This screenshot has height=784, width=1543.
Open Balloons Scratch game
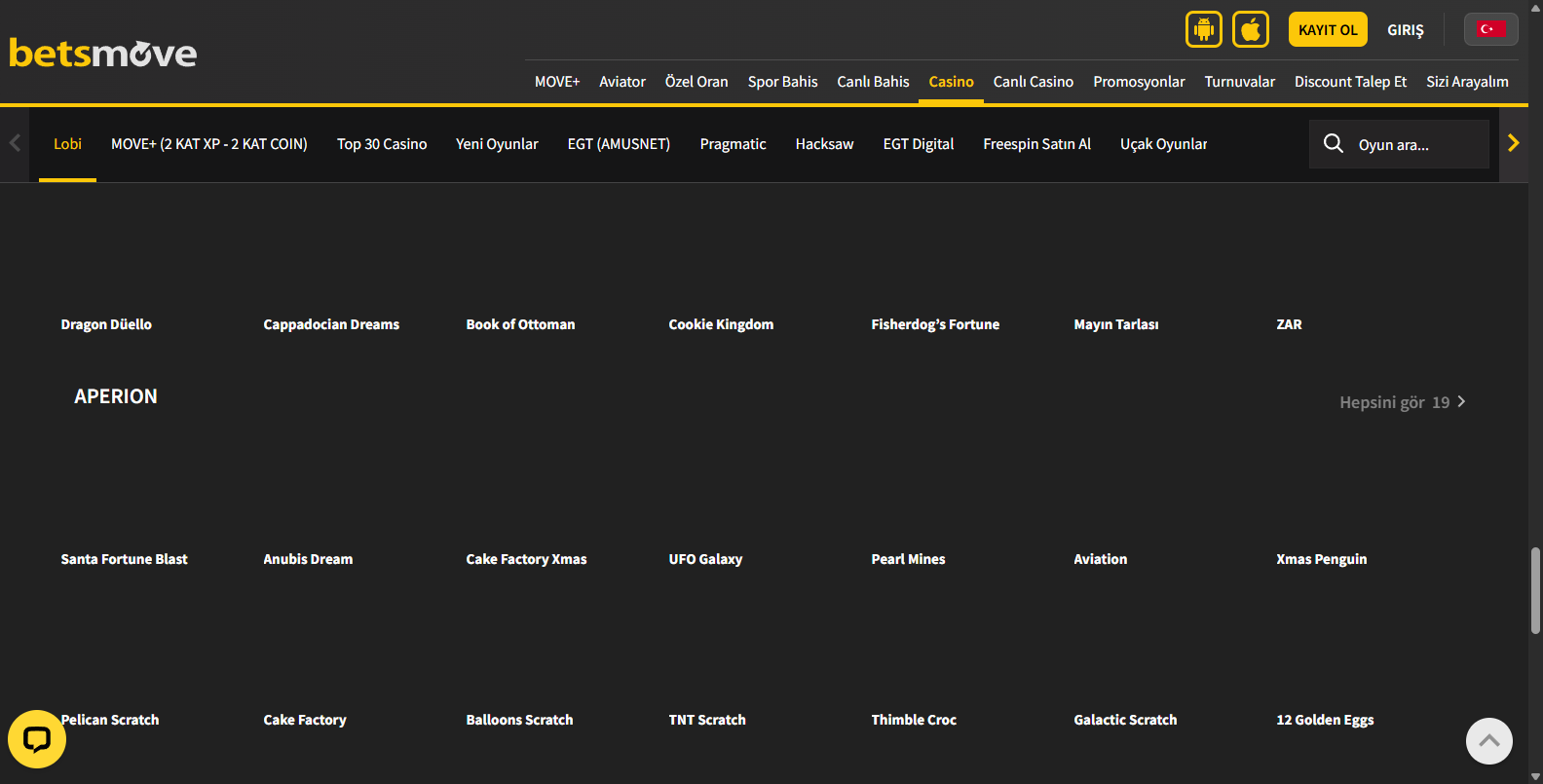(519, 720)
